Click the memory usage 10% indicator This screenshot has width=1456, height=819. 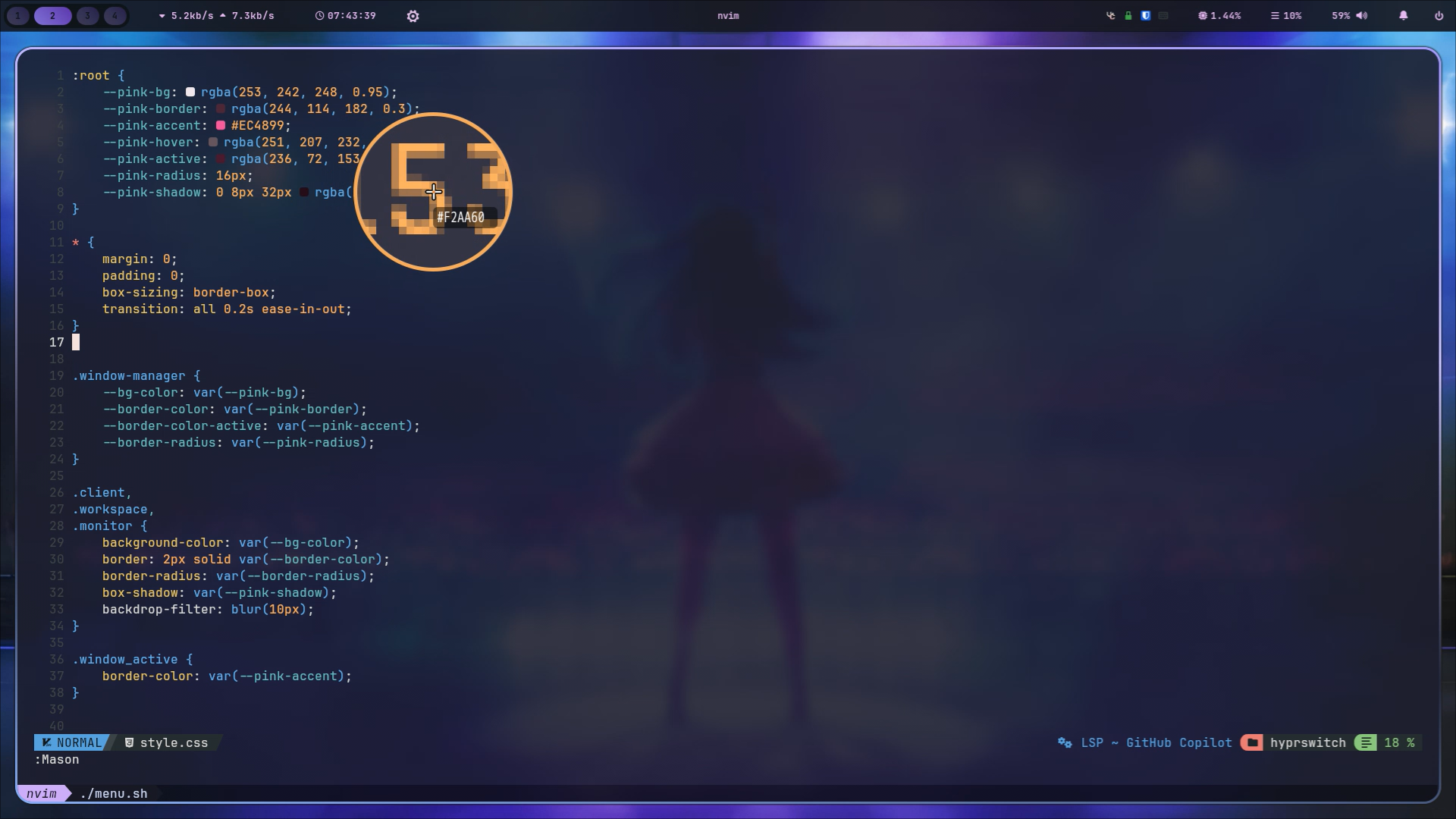point(1286,15)
